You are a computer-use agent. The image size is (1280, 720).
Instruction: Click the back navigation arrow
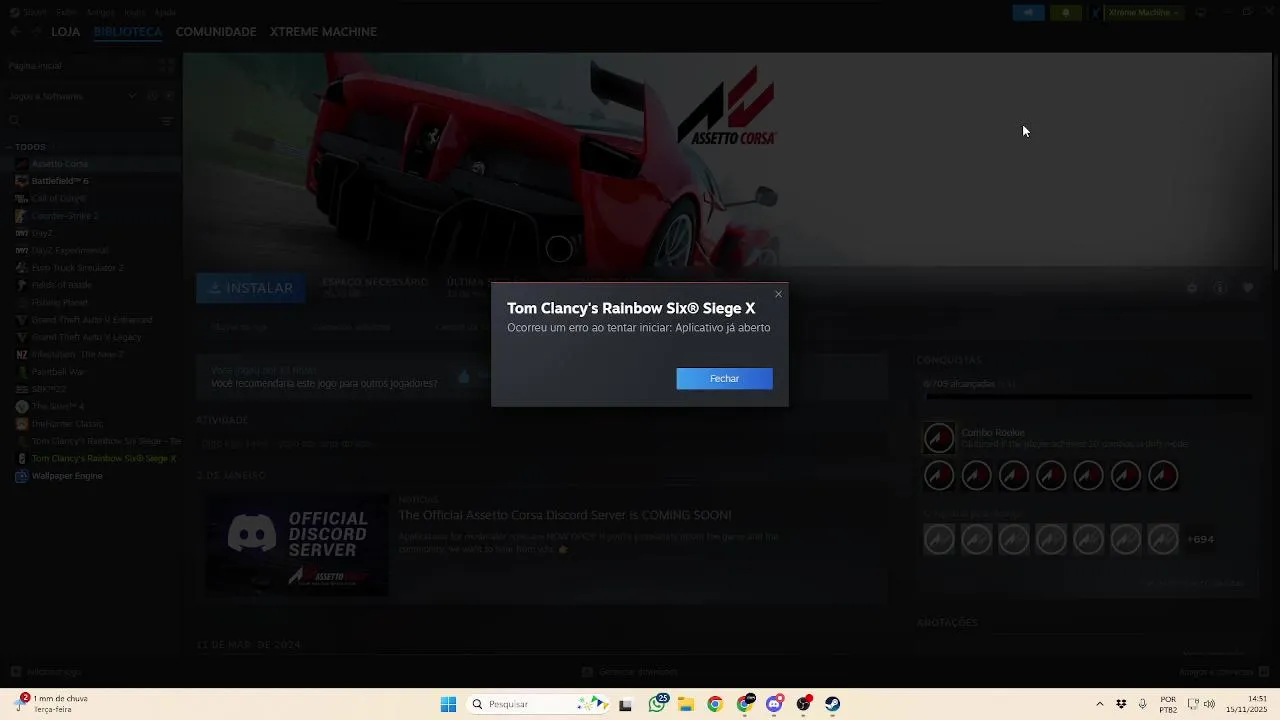pyautogui.click(x=15, y=32)
